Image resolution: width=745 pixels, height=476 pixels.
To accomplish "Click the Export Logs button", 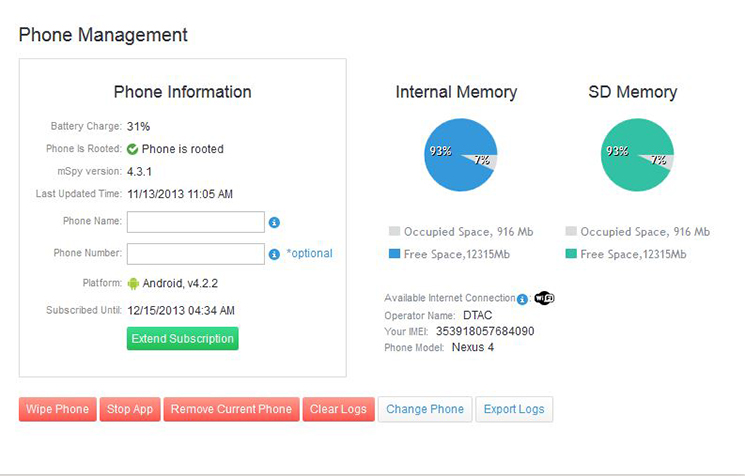I will (x=514, y=409).
